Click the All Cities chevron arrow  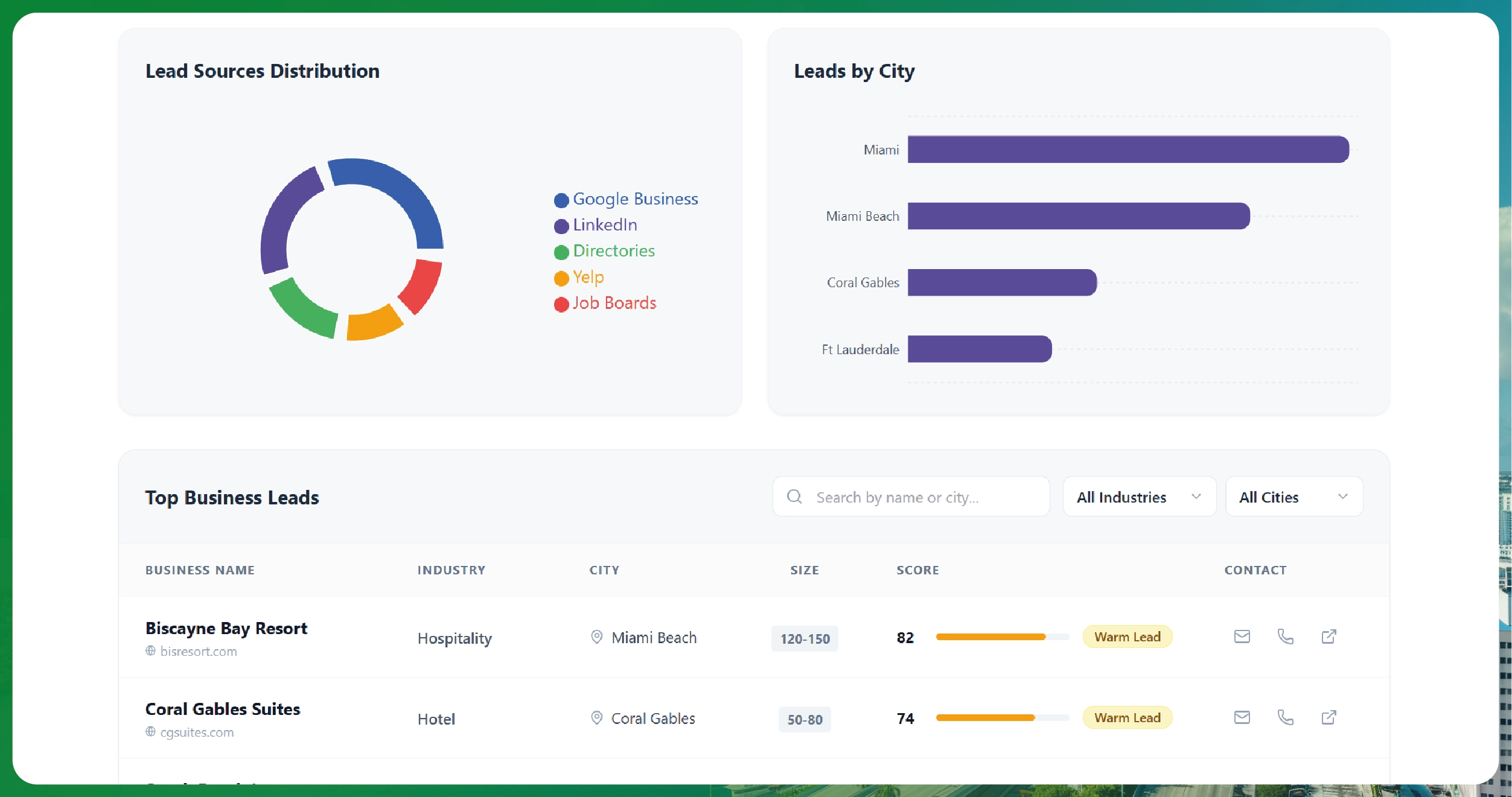(x=1342, y=497)
